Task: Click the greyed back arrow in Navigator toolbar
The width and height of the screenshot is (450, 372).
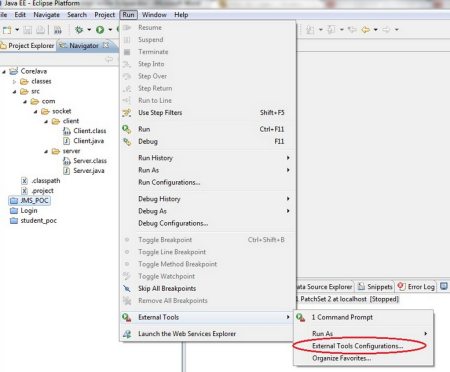Action: [x=109, y=59]
